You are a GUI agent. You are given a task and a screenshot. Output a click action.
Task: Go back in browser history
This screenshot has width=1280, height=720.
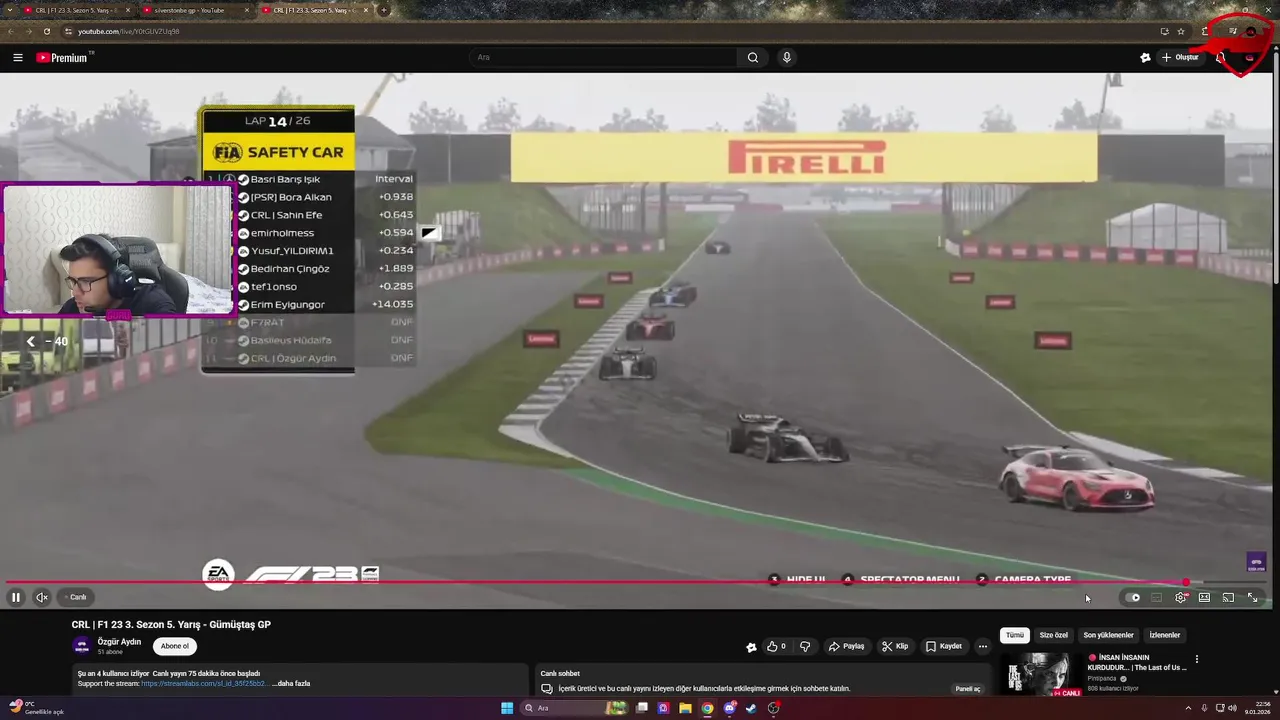click(11, 31)
